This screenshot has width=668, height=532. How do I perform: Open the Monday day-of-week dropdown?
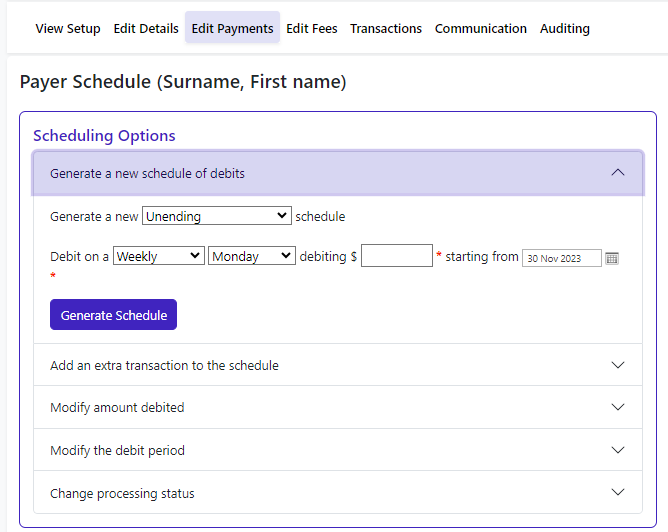tap(252, 256)
